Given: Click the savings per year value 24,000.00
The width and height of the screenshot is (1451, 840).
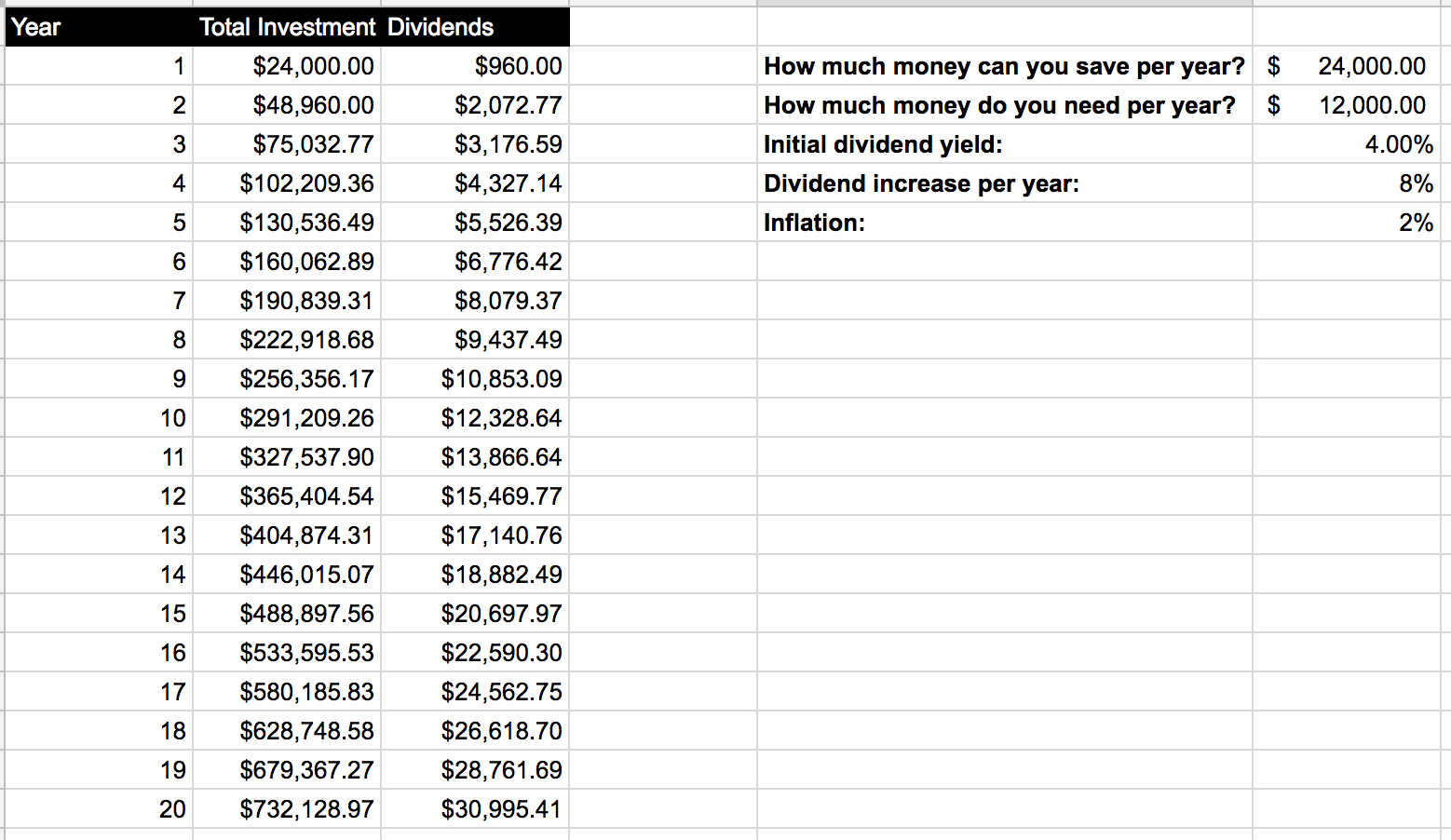Looking at the screenshot, I should click(x=1346, y=66).
